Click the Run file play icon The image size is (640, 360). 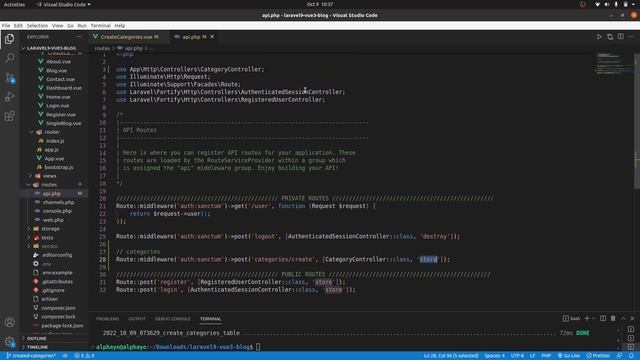point(599,37)
